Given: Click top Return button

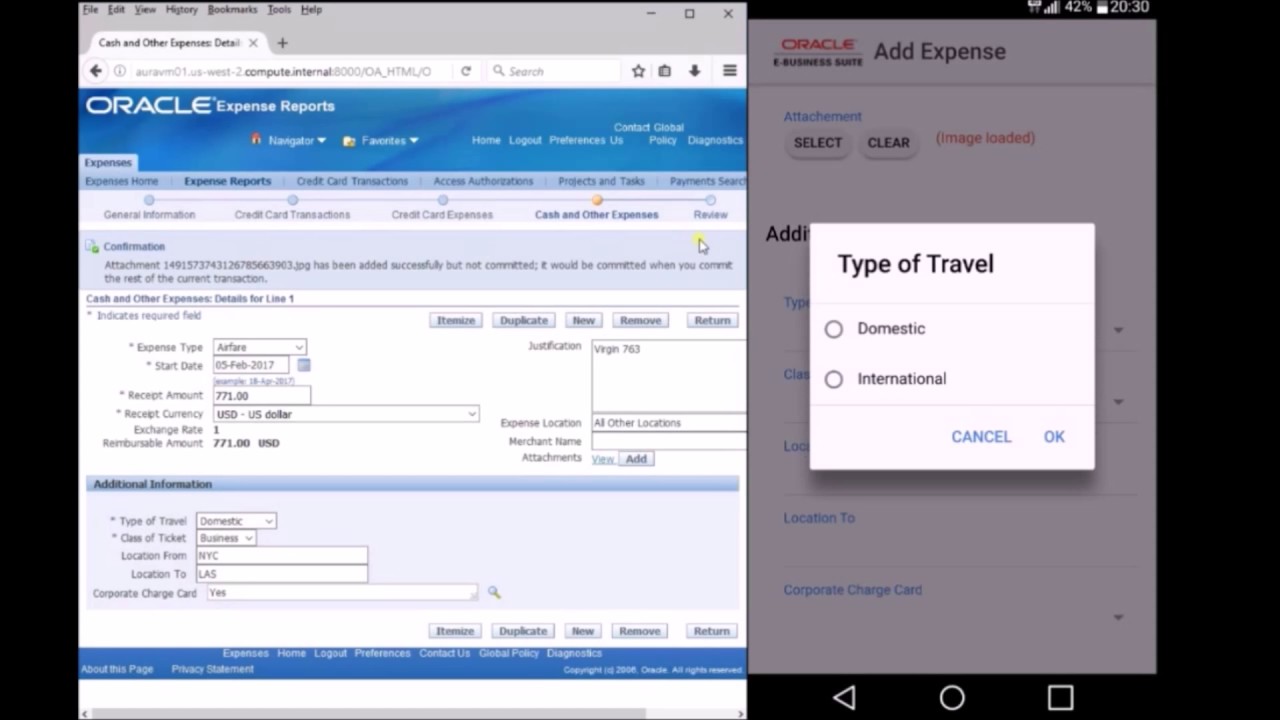Looking at the screenshot, I should (x=712, y=321).
